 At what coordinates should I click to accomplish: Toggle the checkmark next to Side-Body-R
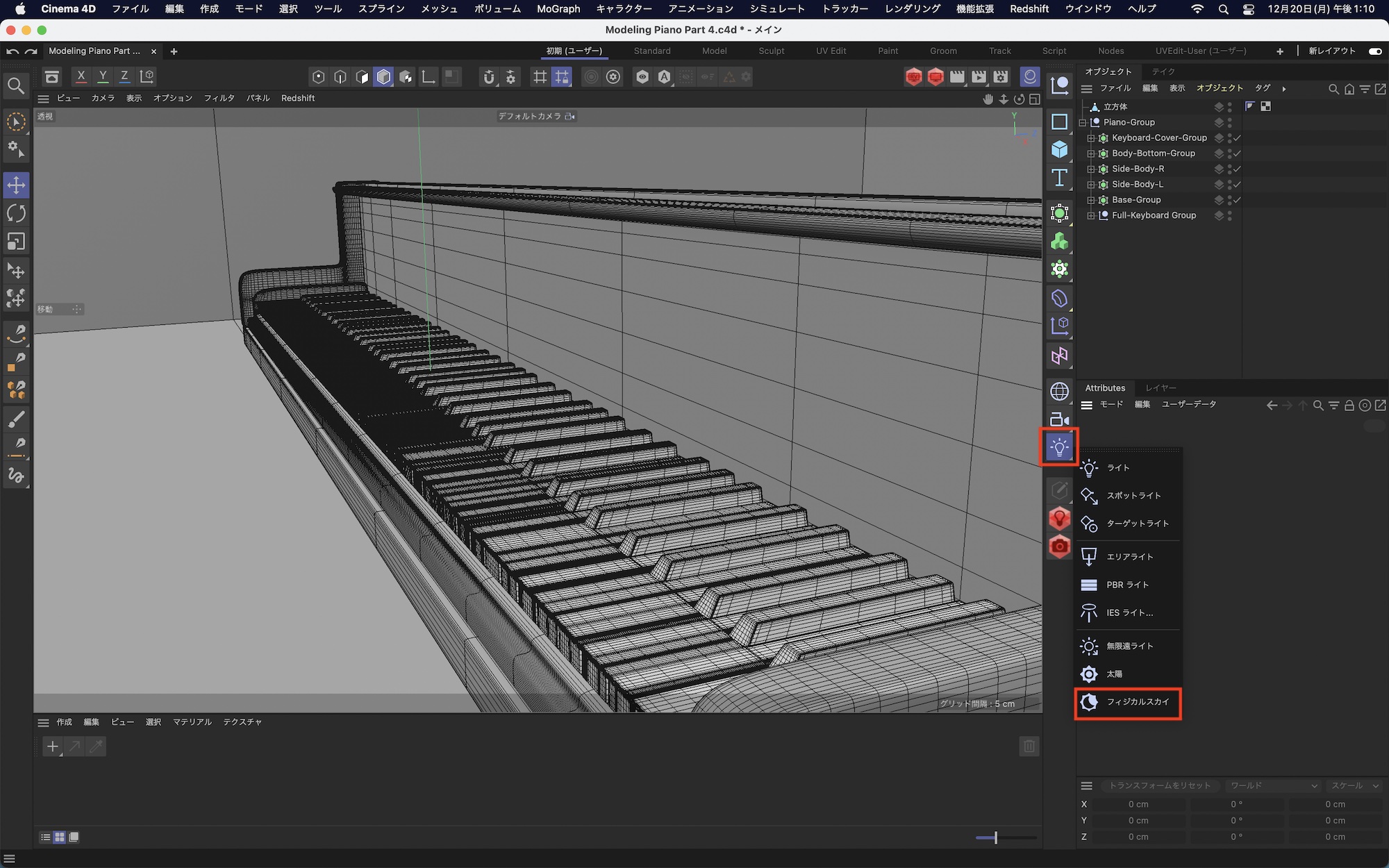(1236, 169)
